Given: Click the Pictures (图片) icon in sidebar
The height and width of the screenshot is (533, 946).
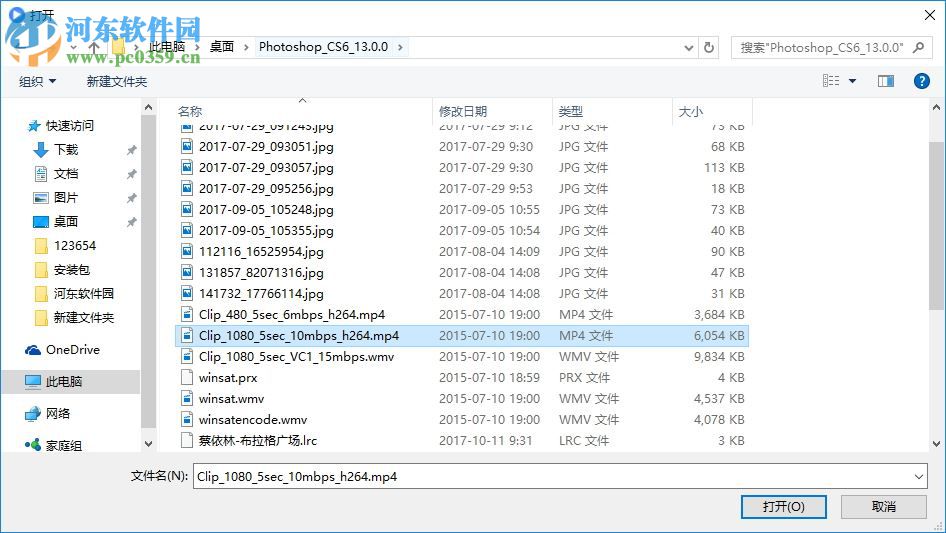Looking at the screenshot, I should click(40, 198).
